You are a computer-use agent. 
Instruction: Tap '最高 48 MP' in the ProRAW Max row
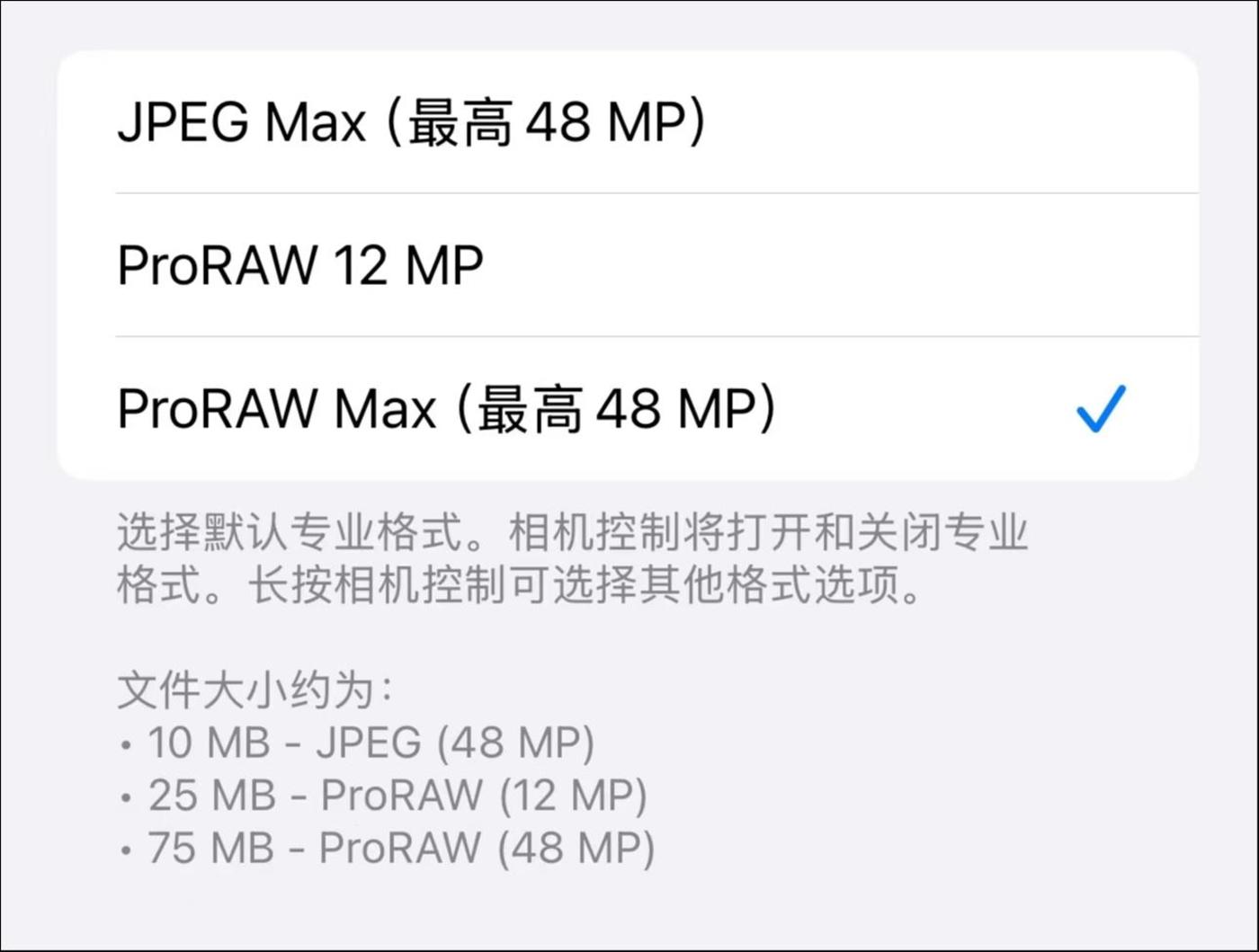(x=618, y=409)
